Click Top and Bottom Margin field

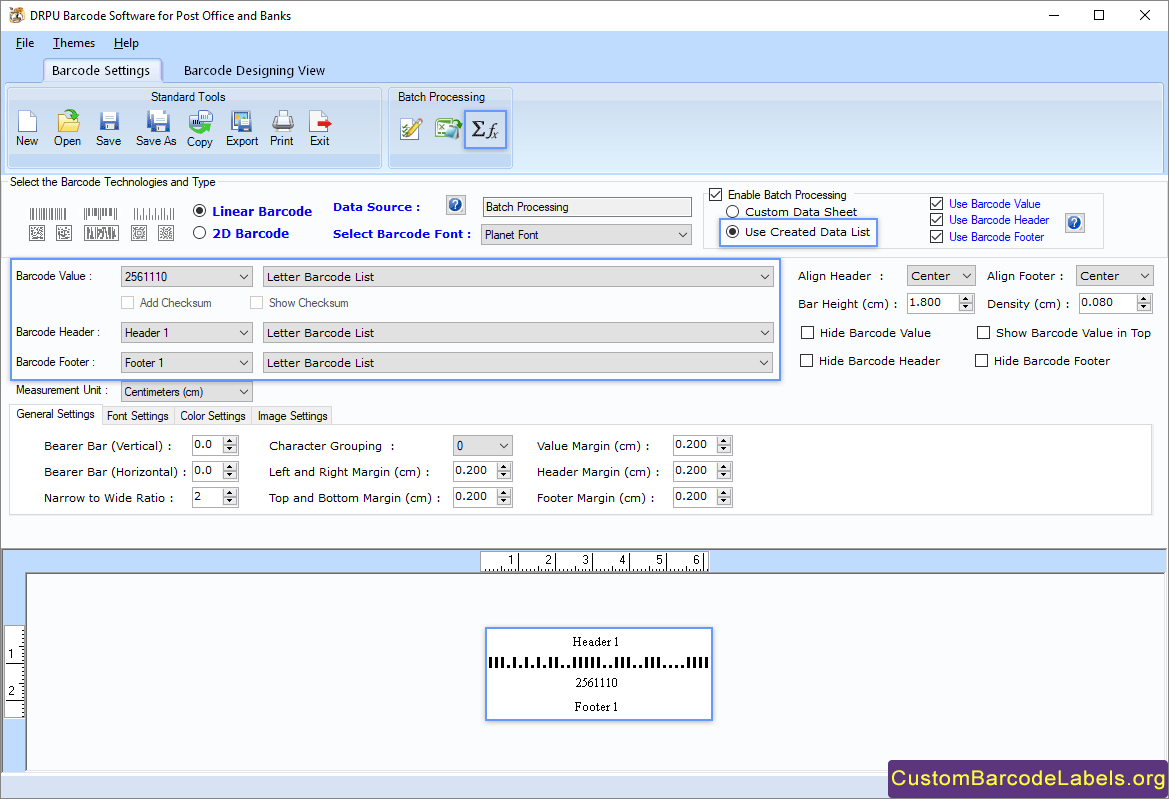pos(476,497)
